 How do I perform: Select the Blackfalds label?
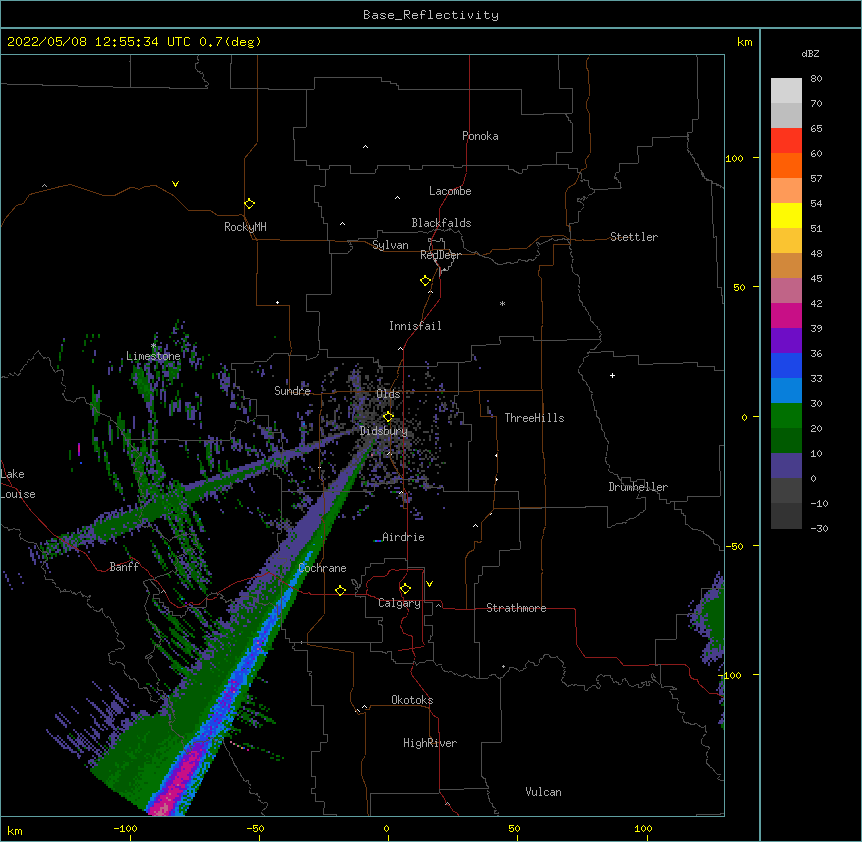pos(441,223)
